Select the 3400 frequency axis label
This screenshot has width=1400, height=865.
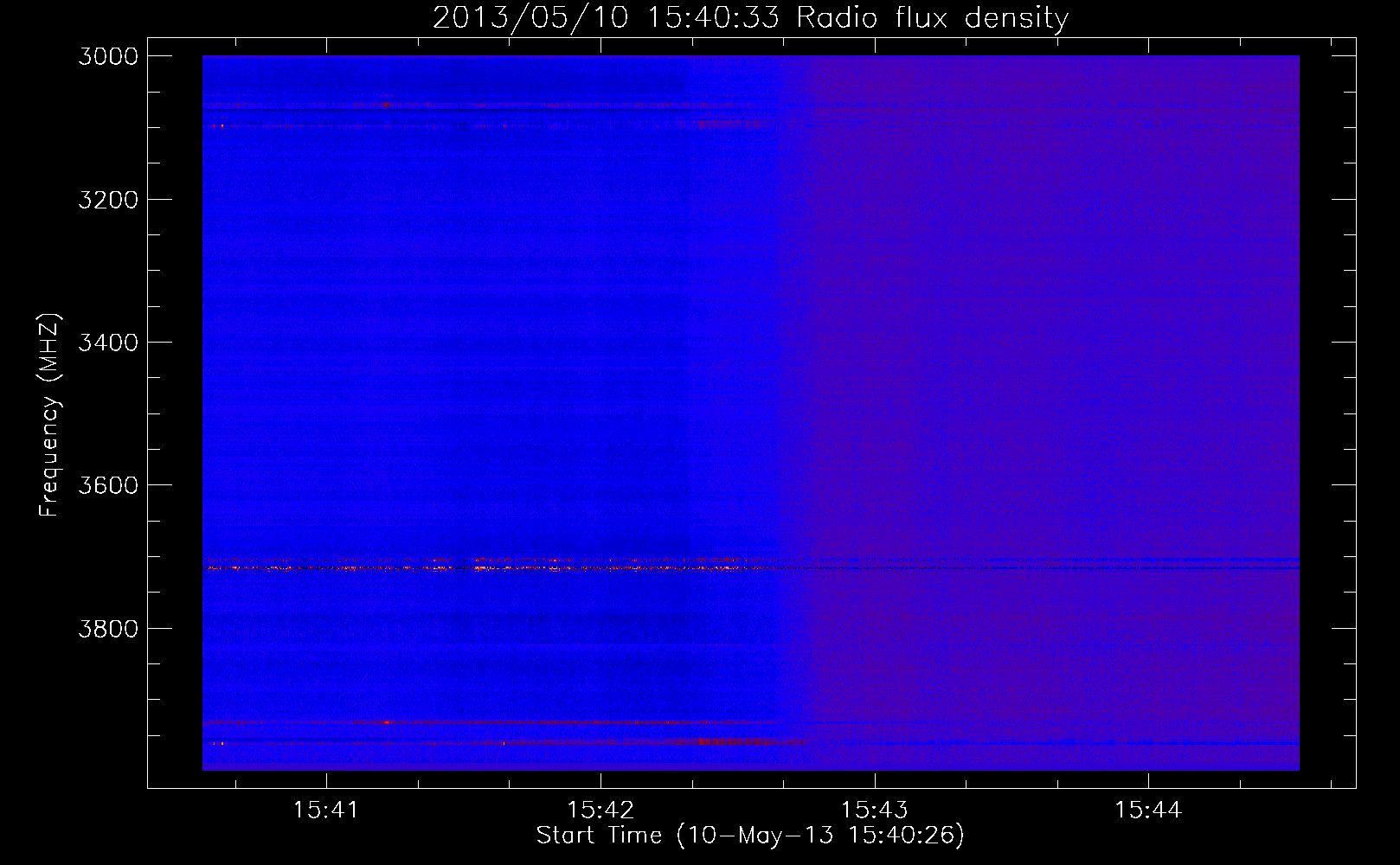point(108,343)
